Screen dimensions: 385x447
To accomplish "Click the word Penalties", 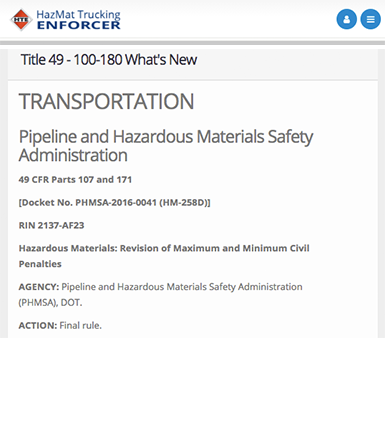I will click(x=40, y=264).
